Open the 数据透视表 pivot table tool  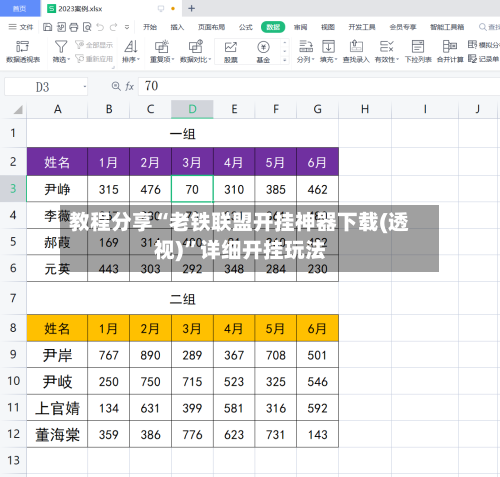coord(23,52)
